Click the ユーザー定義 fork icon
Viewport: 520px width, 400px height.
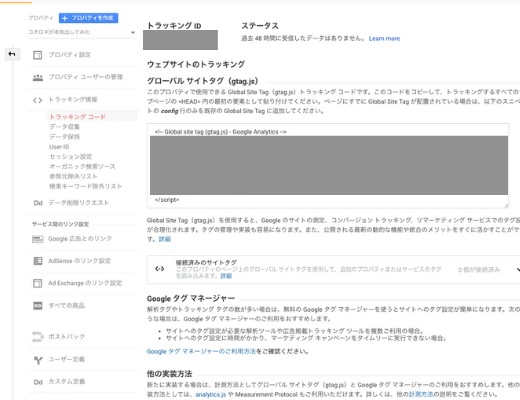(38, 360)
